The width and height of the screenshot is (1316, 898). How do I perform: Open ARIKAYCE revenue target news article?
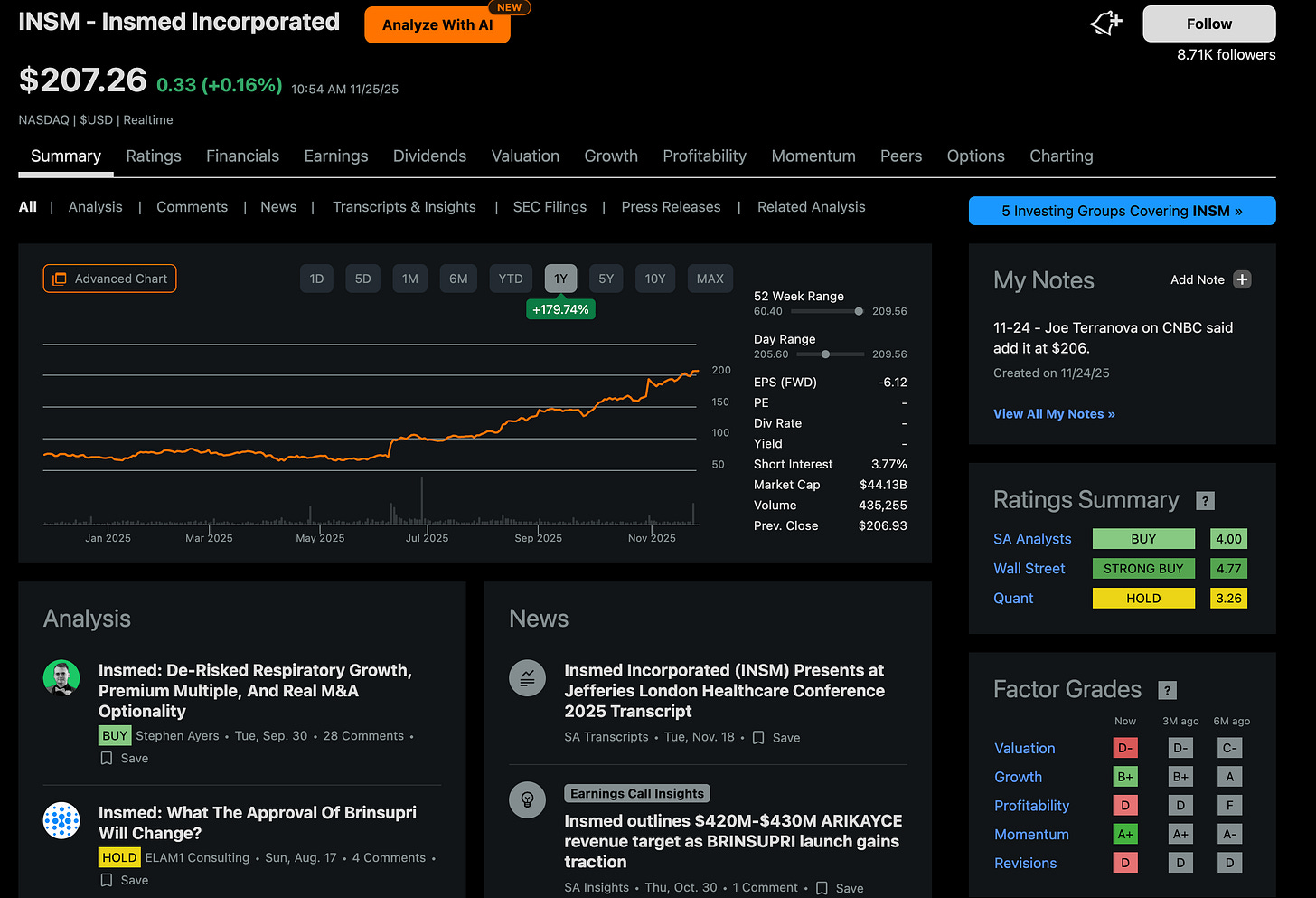point(733,841)
